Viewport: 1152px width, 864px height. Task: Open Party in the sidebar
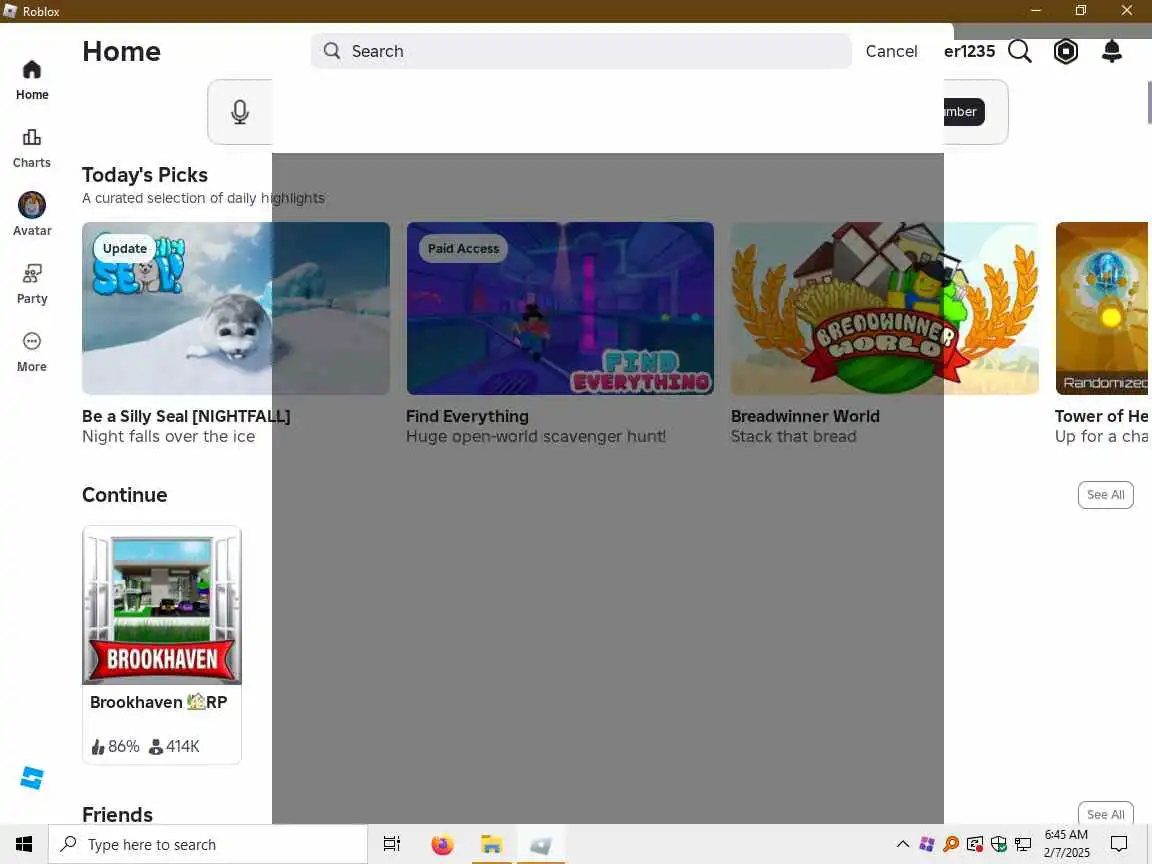click(x=32, y=284)
